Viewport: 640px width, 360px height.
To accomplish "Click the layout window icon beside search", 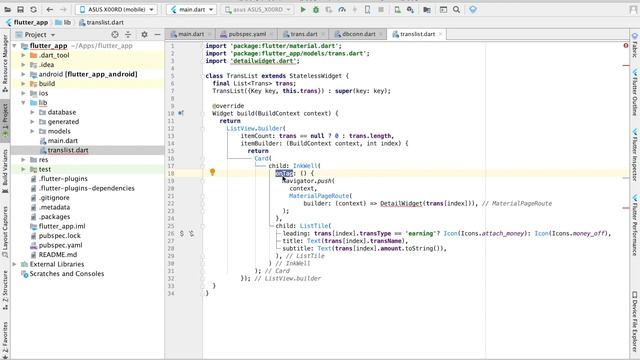I will (443, 9).
